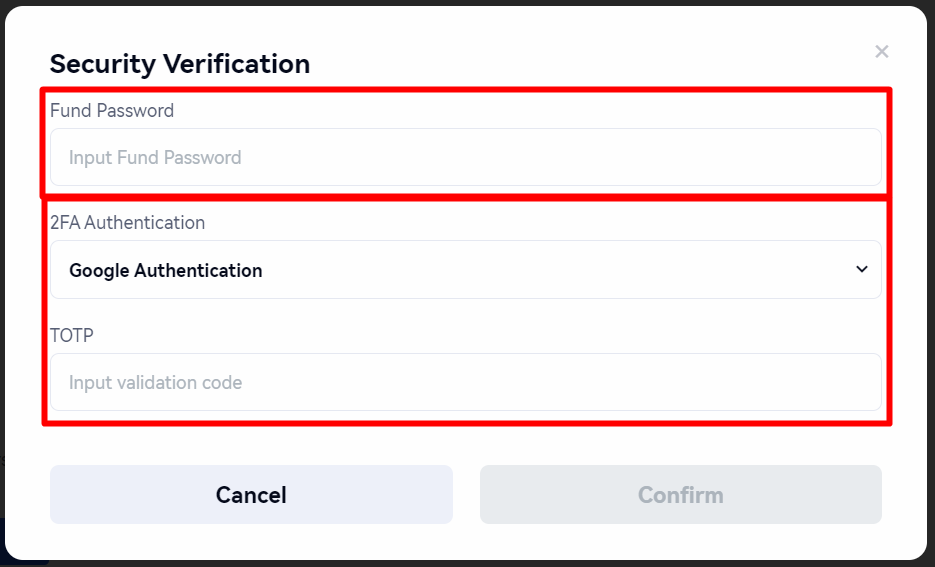Click the TOTP label

coord(71,335)
